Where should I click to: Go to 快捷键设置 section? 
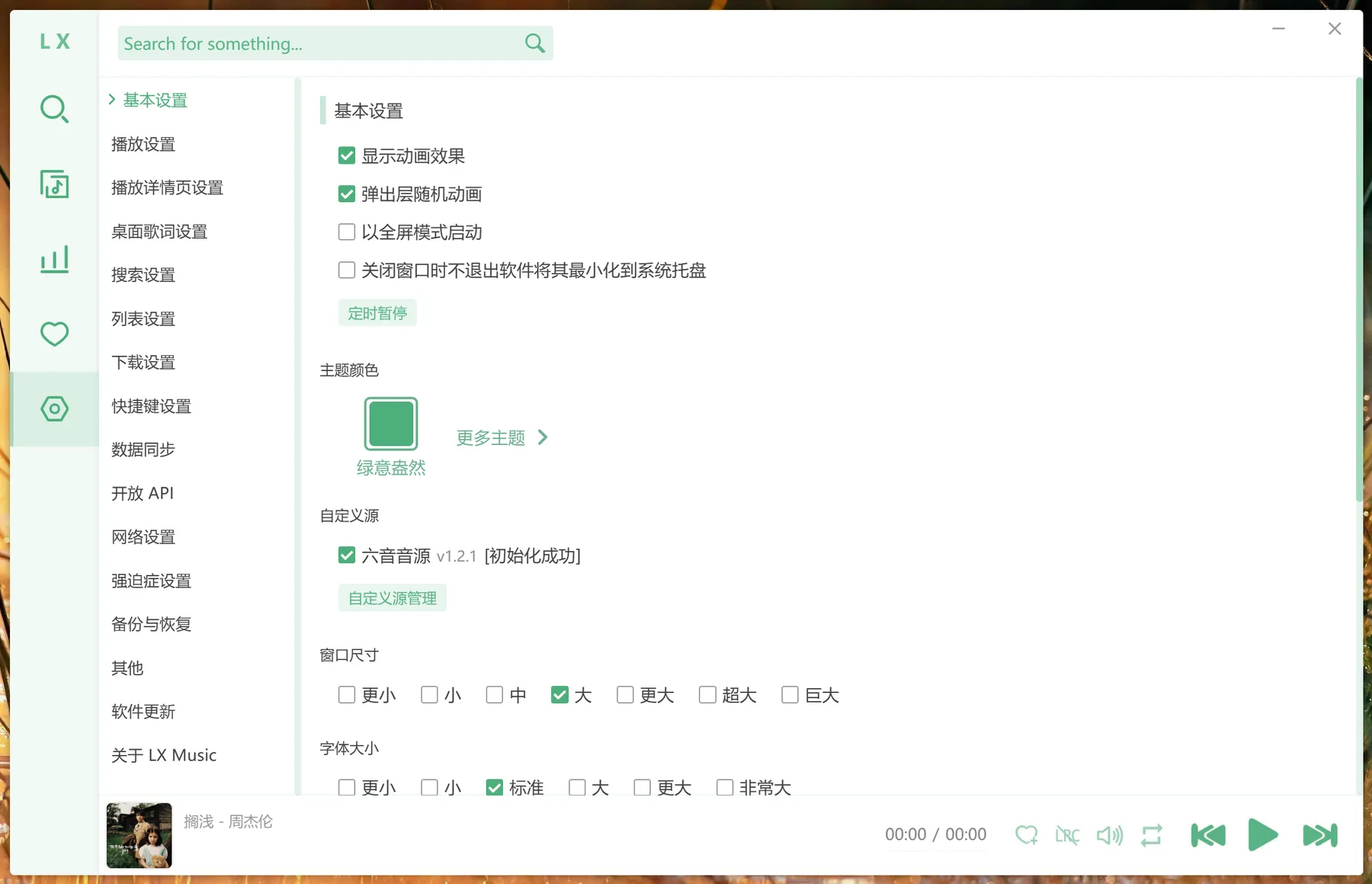(151, 406)
